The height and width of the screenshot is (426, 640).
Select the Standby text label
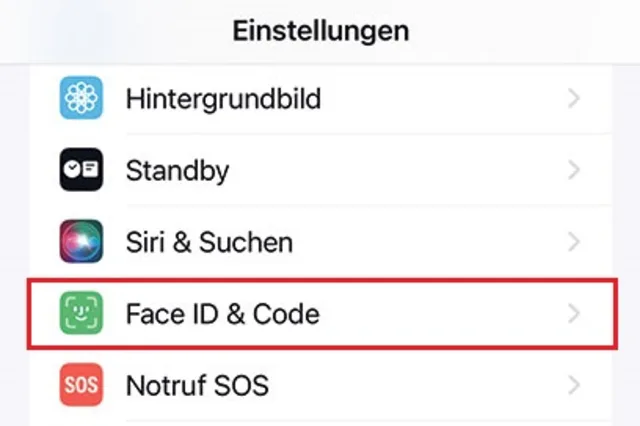(177, 170)
